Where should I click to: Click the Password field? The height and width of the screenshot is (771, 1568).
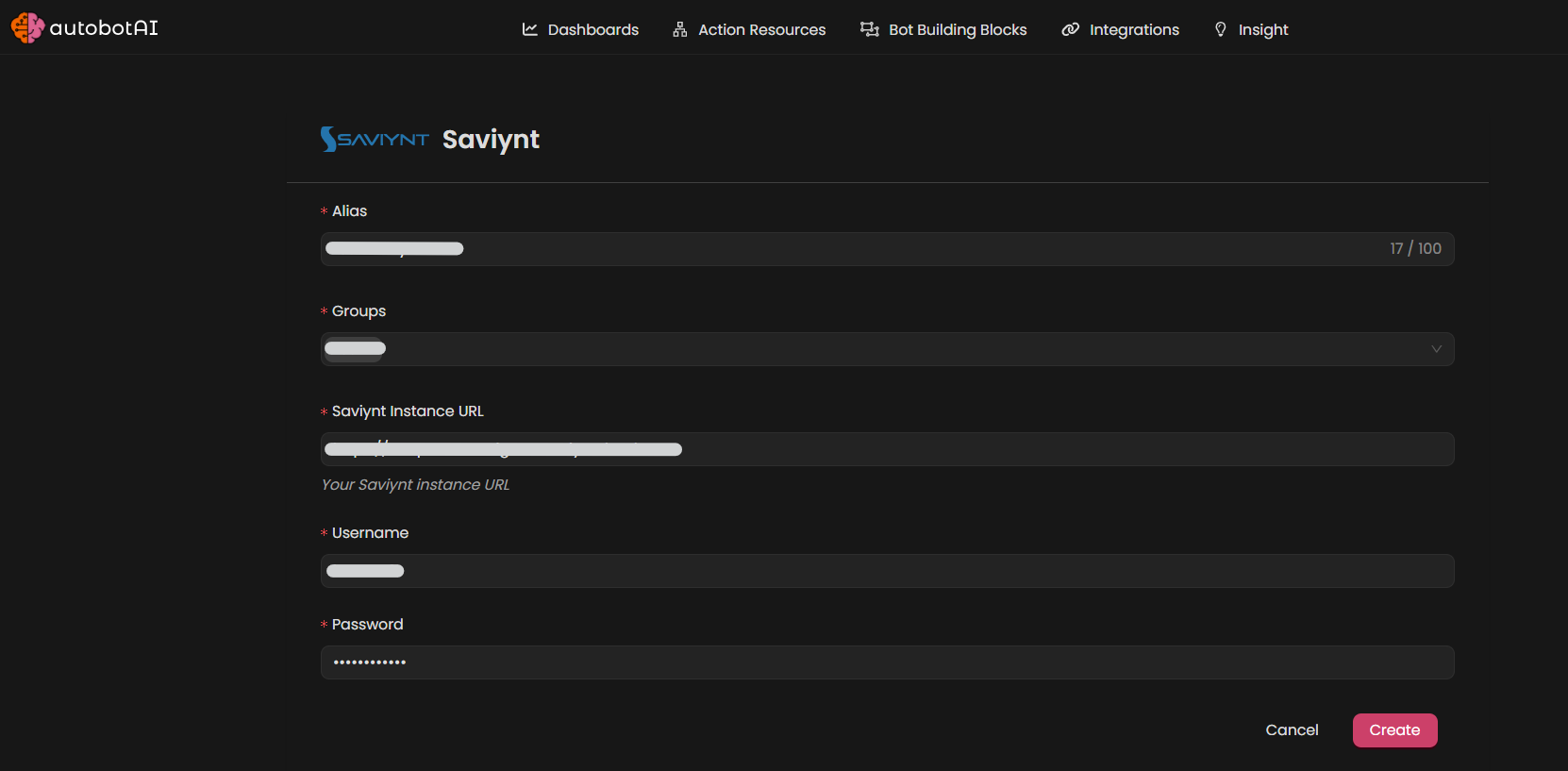point(887,662)
